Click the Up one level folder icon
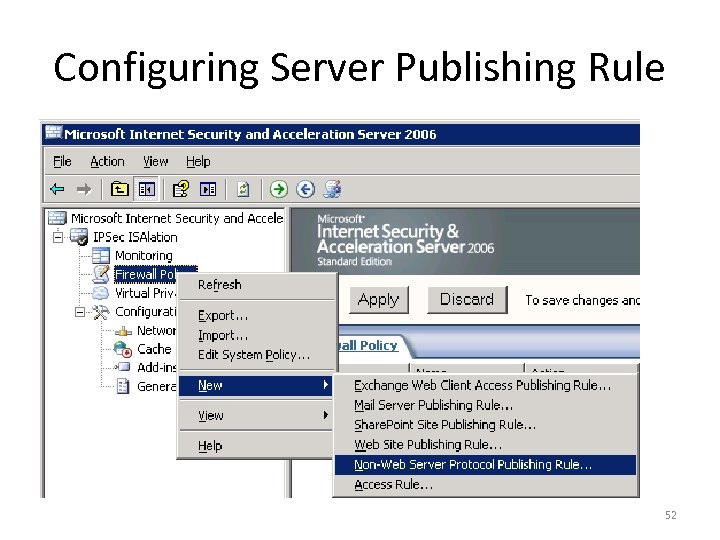This screenshot has width=720, height=540. click(x=119, y=189)
